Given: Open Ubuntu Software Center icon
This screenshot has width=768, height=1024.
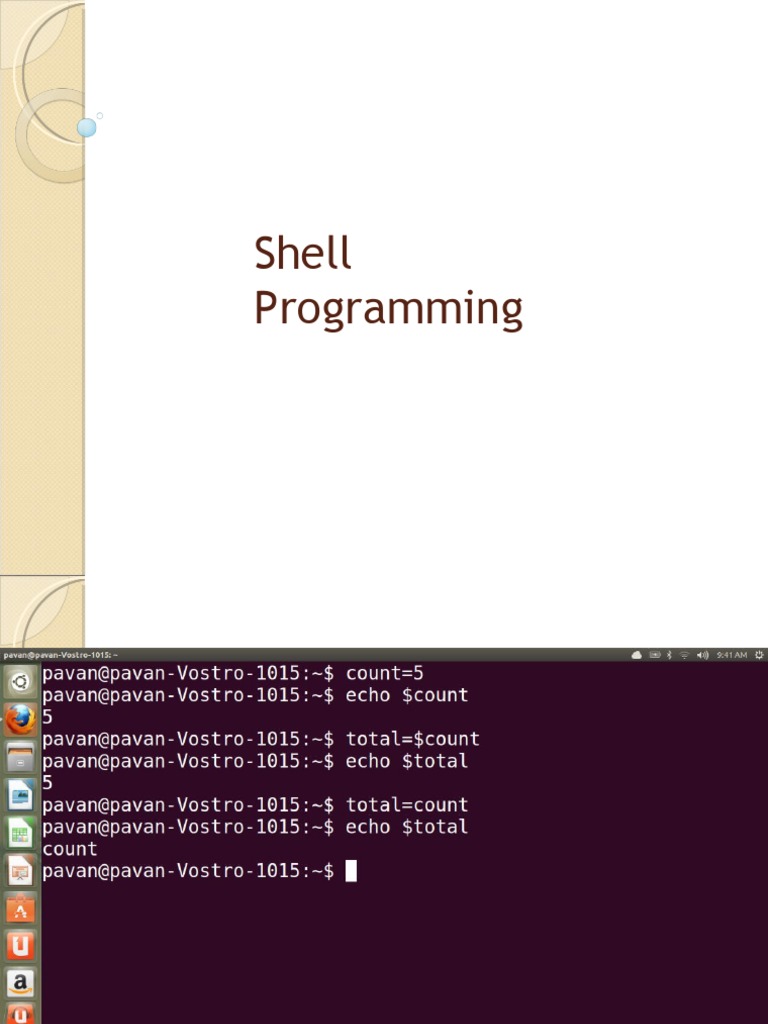Looking at the screenshot, I should [x=20, y=908].
